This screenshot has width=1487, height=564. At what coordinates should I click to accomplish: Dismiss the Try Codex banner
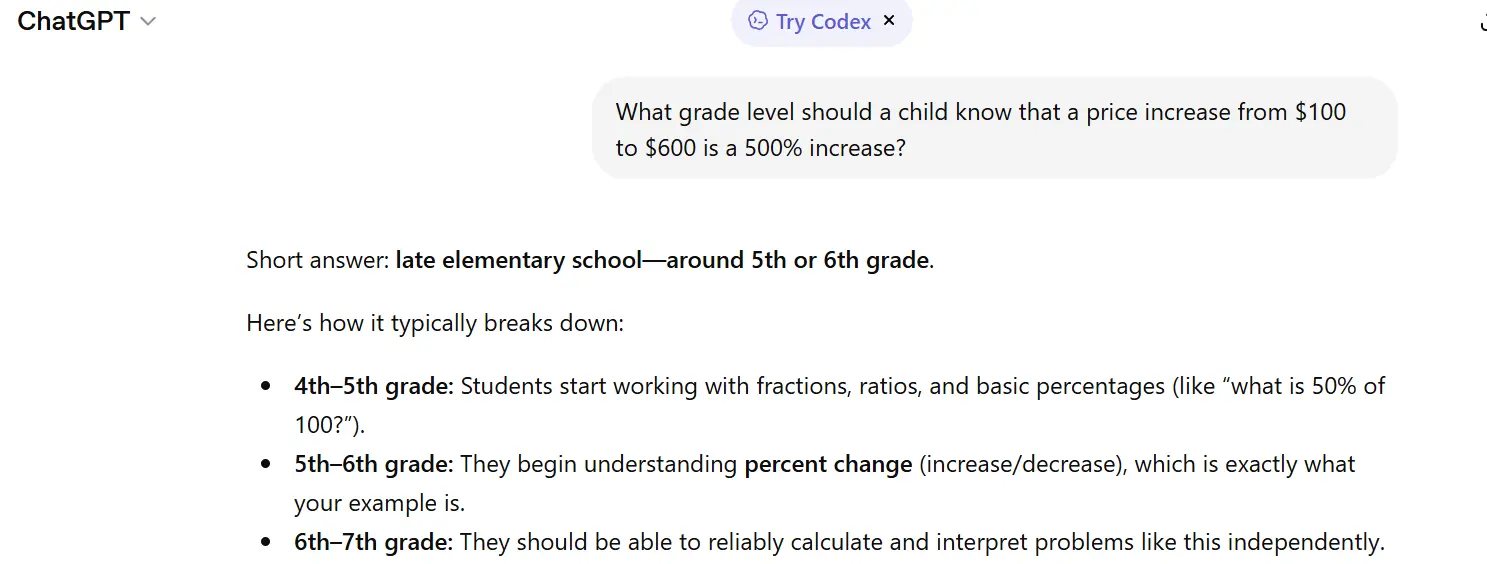tap(889, 21)
